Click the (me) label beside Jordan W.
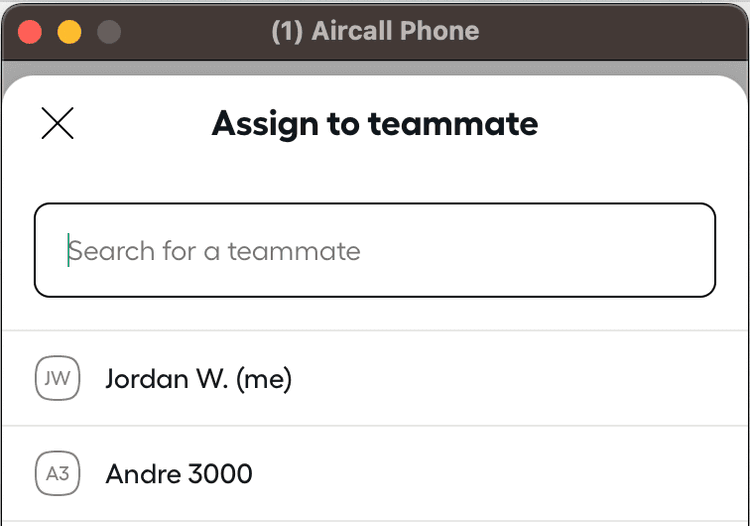This screenshot has width=750, height=526. 264,379
